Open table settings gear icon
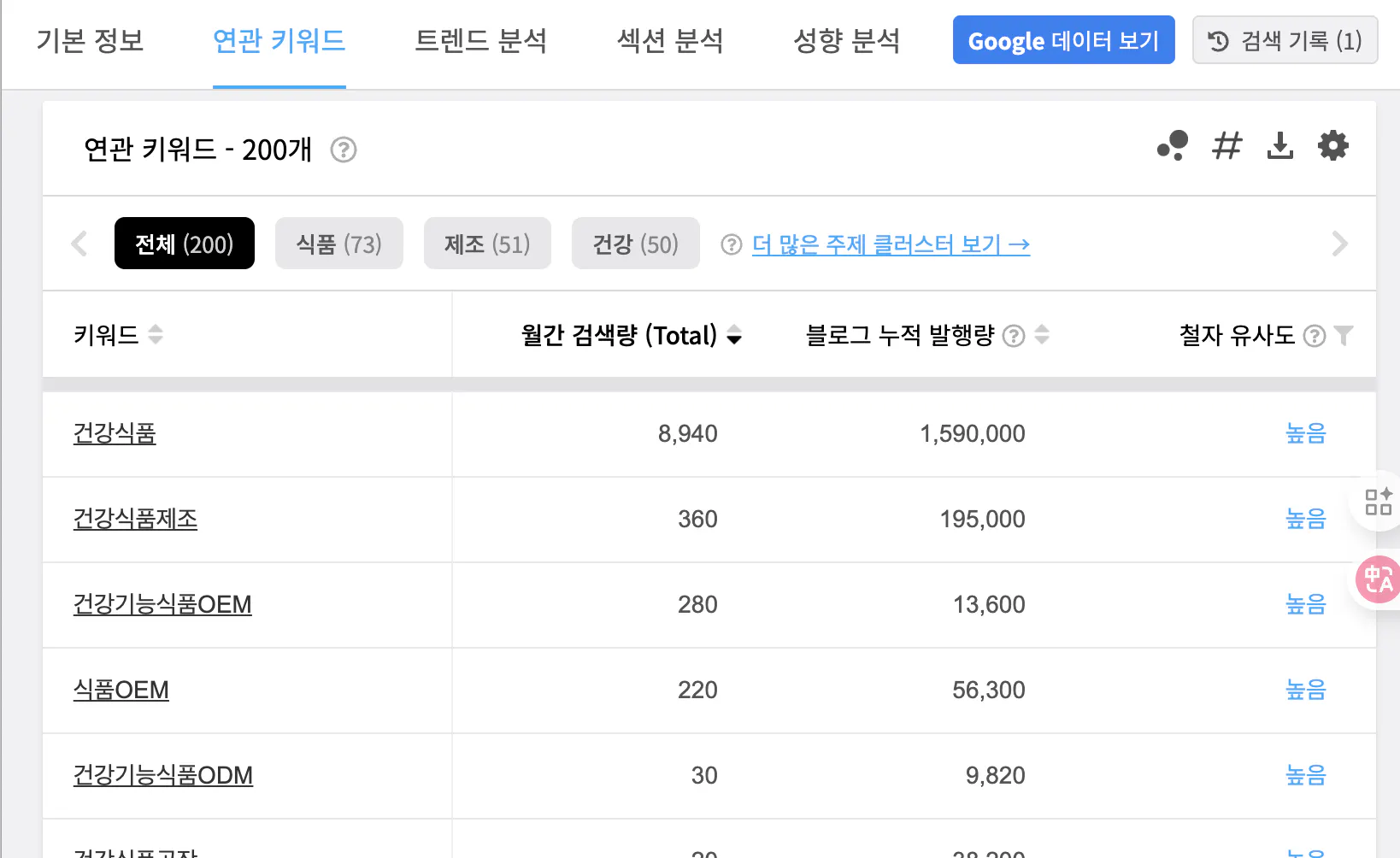This screenshot has height=858, width=1400. 1332,146
